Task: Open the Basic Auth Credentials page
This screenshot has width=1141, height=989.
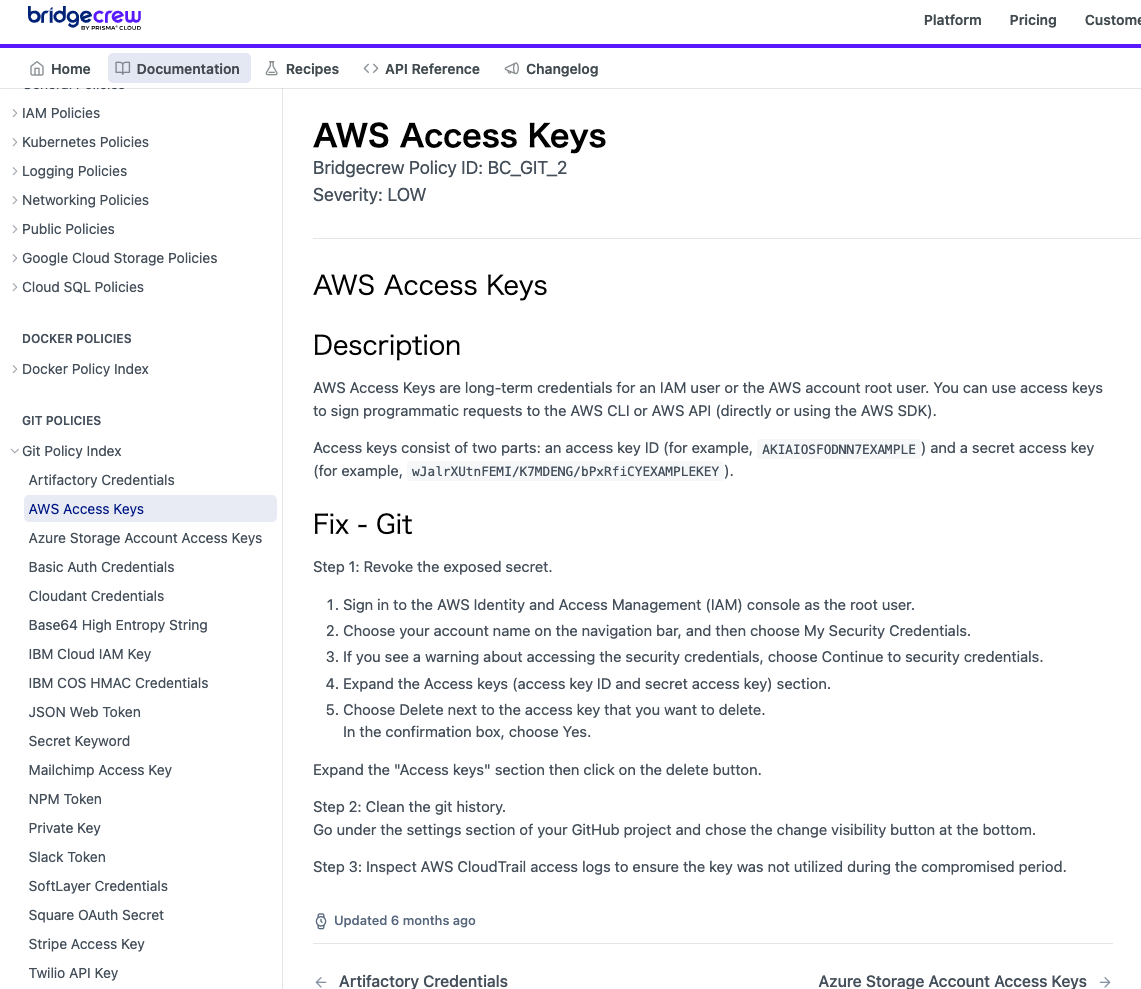Action: click(x=101, y=568)
